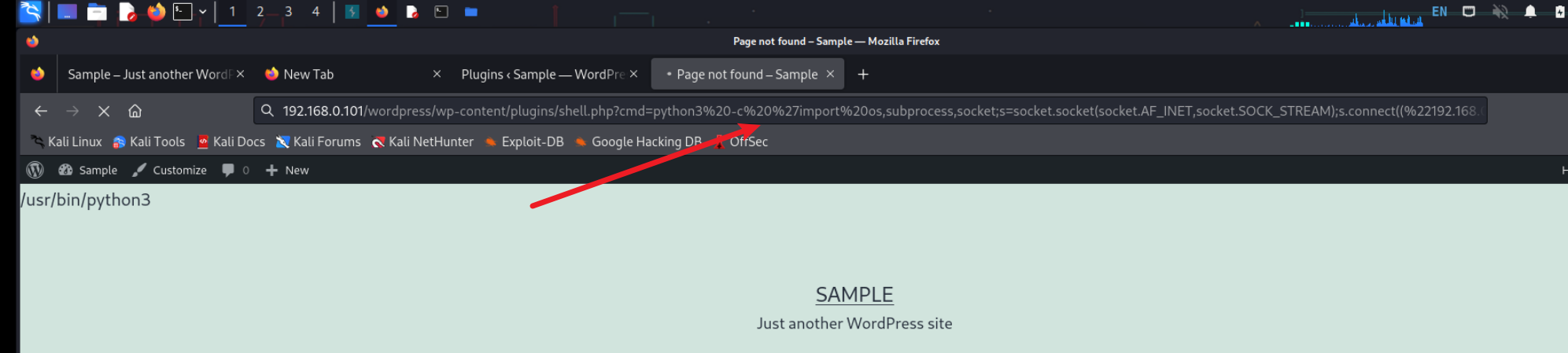This screenshot has height=353, width=1568.
Task: Go to the browser home page
Action: click(135, 111)
